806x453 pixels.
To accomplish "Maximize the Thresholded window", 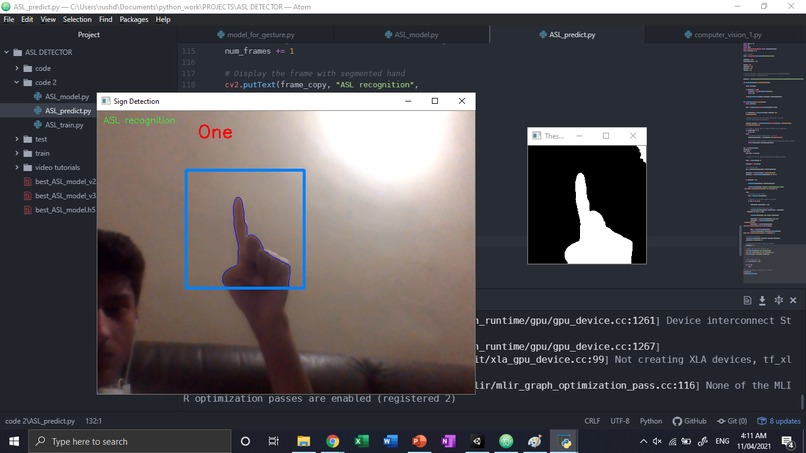I will (606, 136).
